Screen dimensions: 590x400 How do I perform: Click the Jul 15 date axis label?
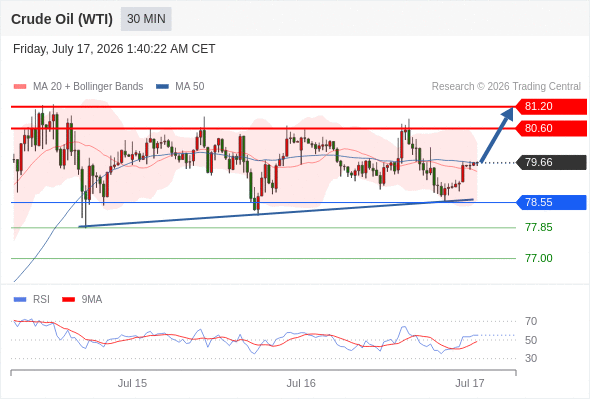coord(132,383)
